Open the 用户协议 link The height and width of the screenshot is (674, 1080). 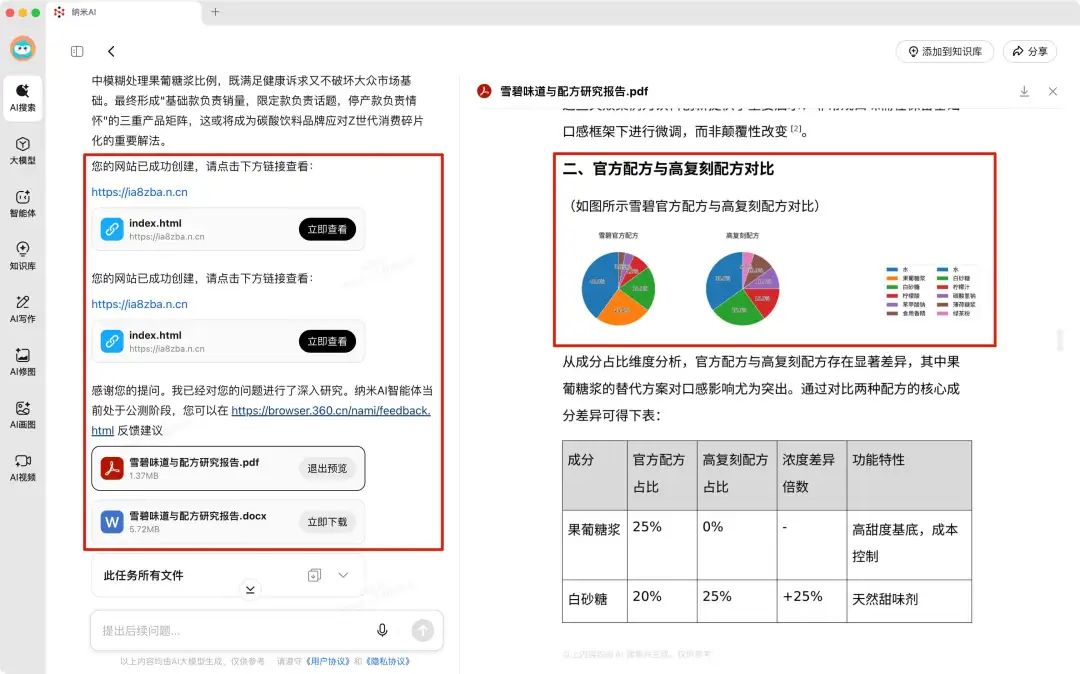pyautogui.click(x=328, y=662)
